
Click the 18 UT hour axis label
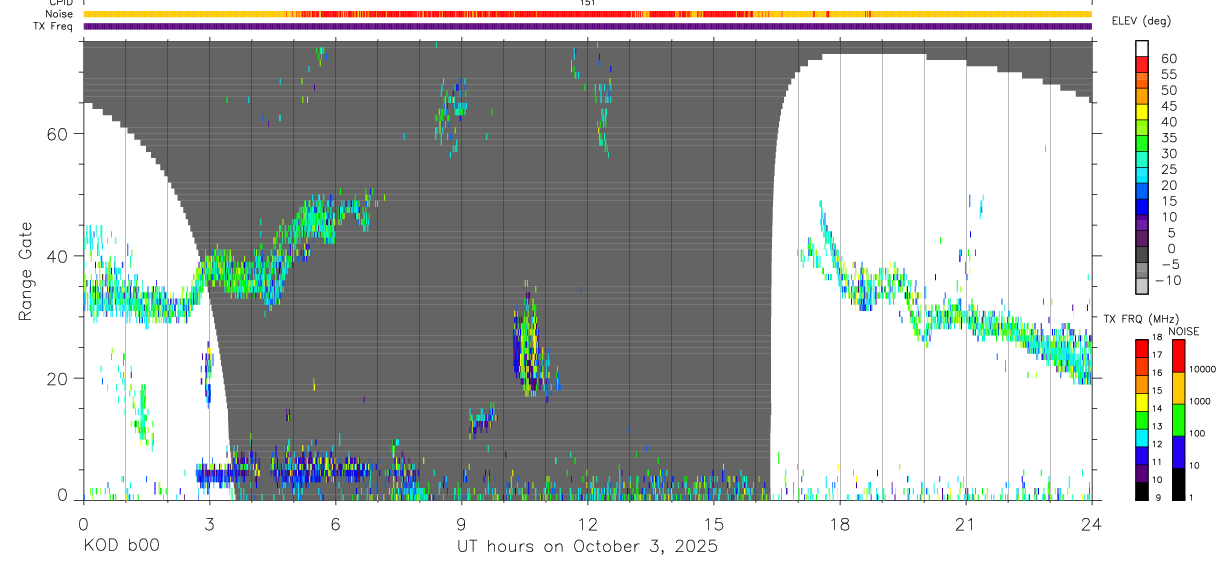[839, 523]
